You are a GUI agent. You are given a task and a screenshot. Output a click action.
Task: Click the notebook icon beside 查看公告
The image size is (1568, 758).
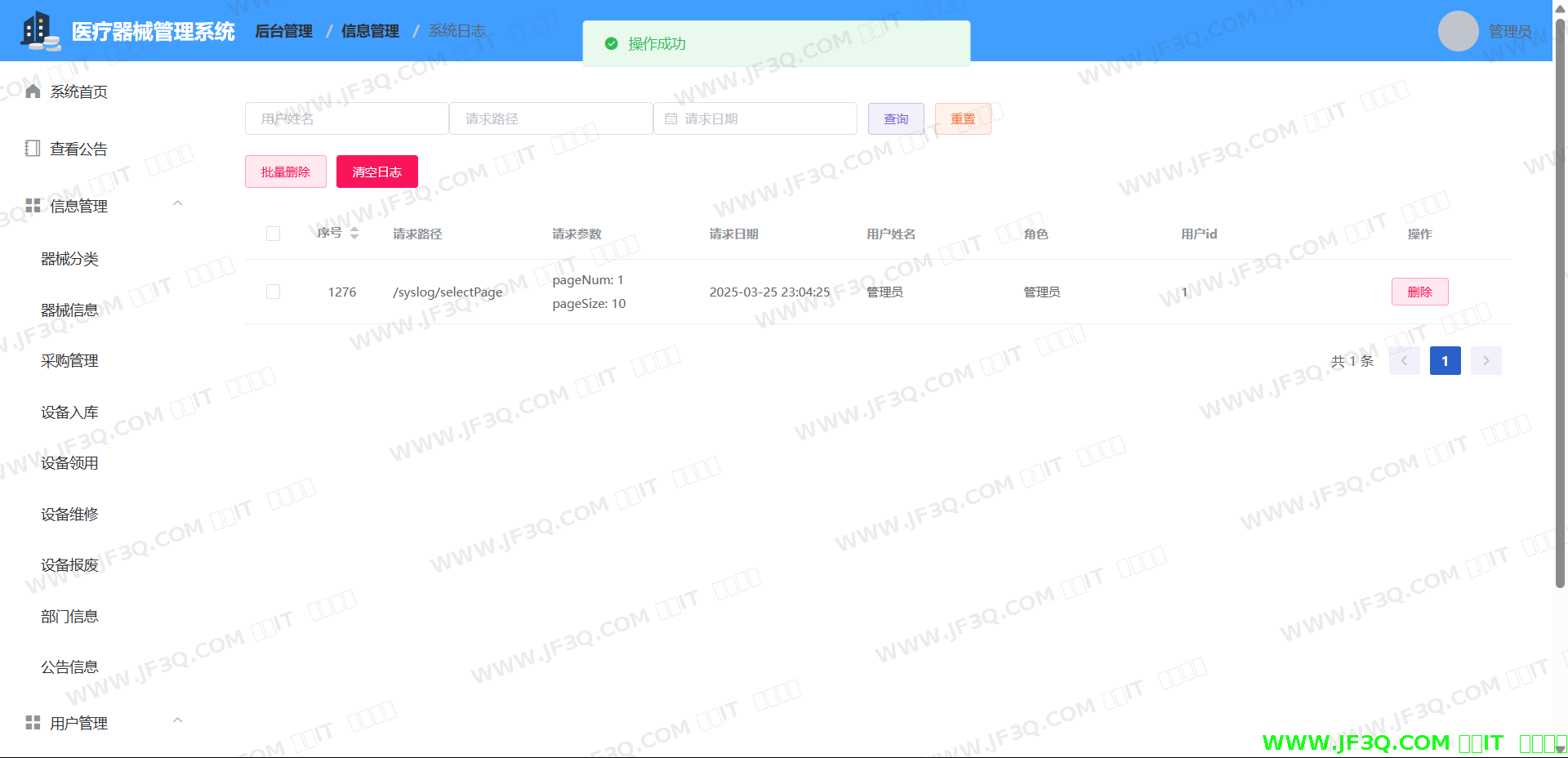pyautogui.click(x=33, y=149)
